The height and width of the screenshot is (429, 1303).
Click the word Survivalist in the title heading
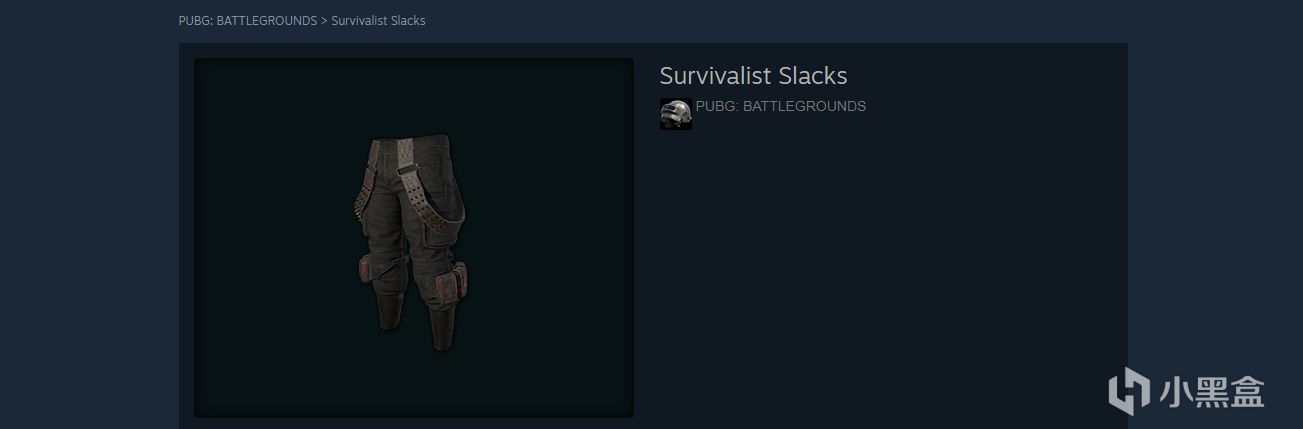point(716,76)
